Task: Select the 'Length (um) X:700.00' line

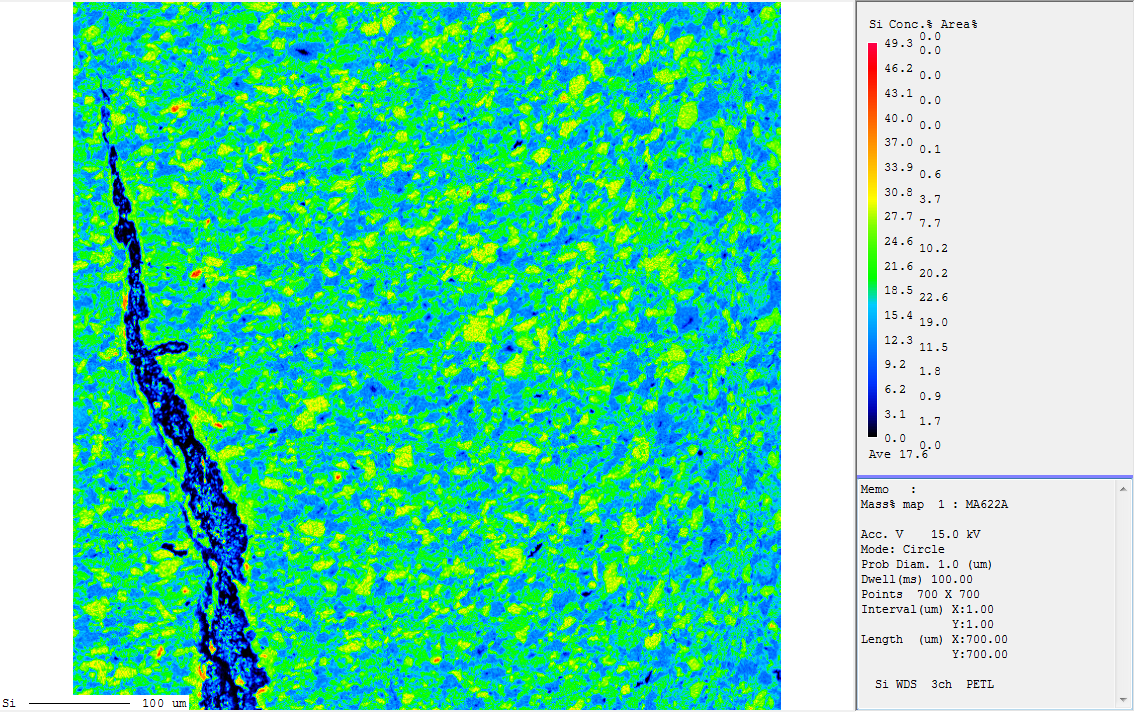Action: 934,640
